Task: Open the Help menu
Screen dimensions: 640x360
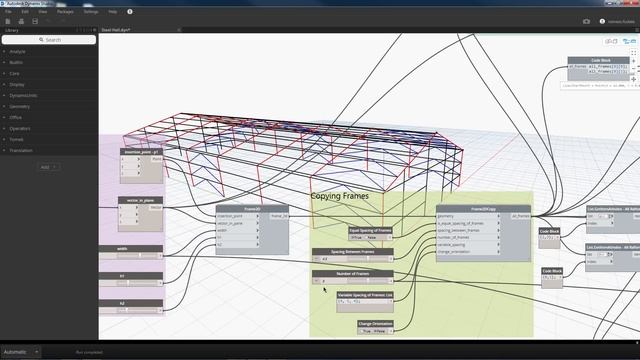Action: pos(113,12)
